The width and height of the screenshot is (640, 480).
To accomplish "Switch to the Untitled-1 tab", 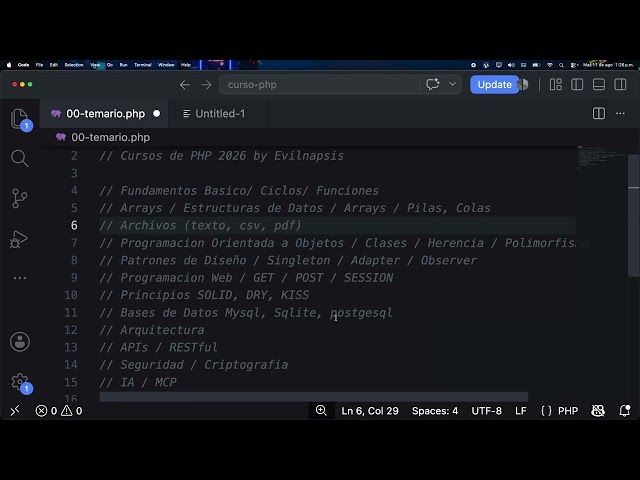I will click(x=218, y=113).
